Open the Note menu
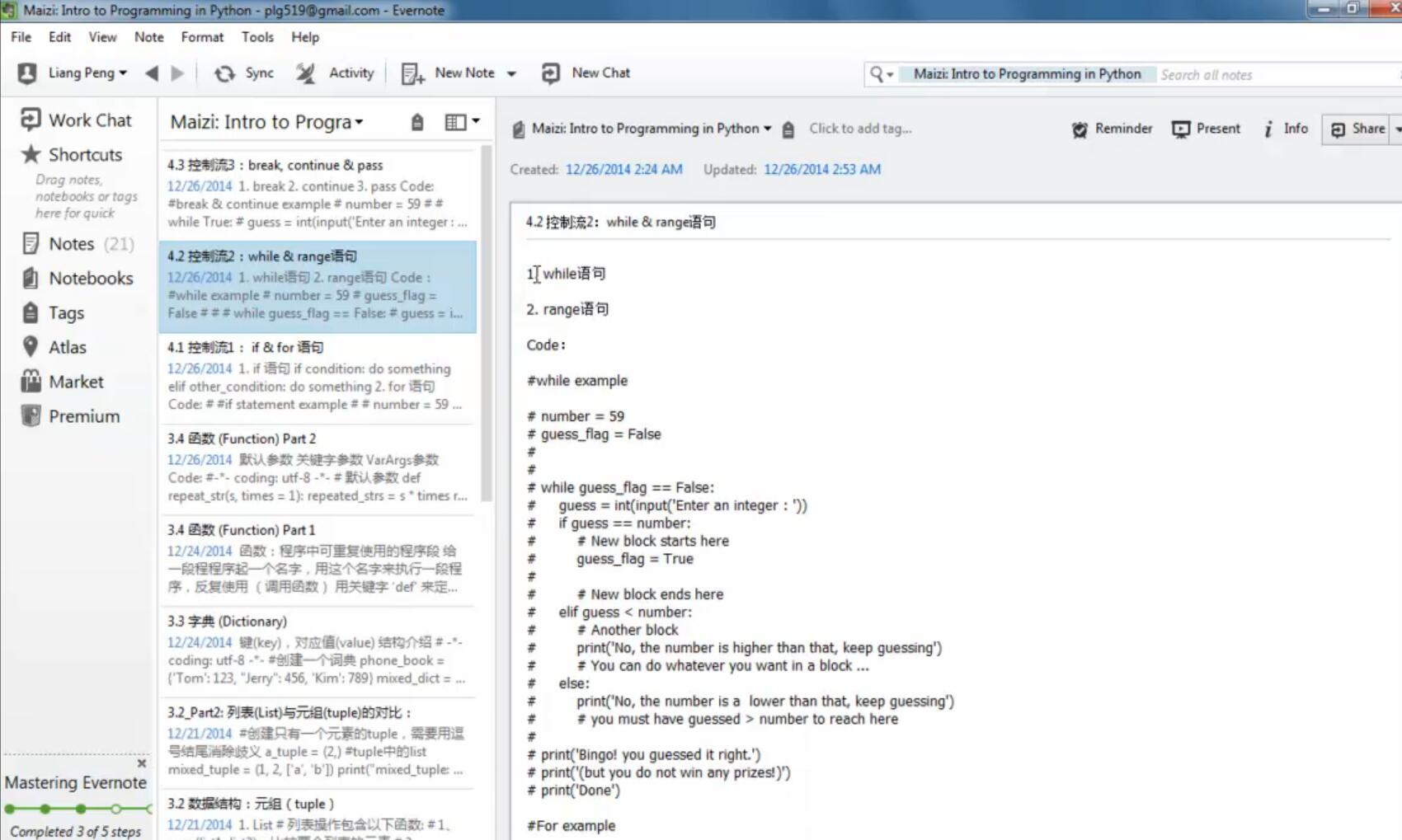The width and height of the screenshot is (1402, 840). (148, 37)
